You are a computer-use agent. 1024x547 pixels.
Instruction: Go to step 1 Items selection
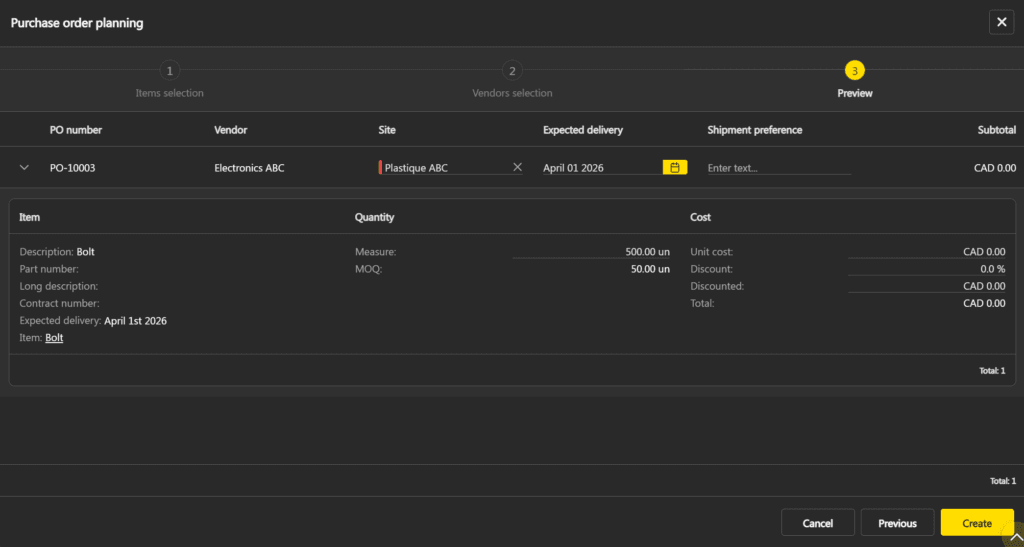(x=170, y=71)
